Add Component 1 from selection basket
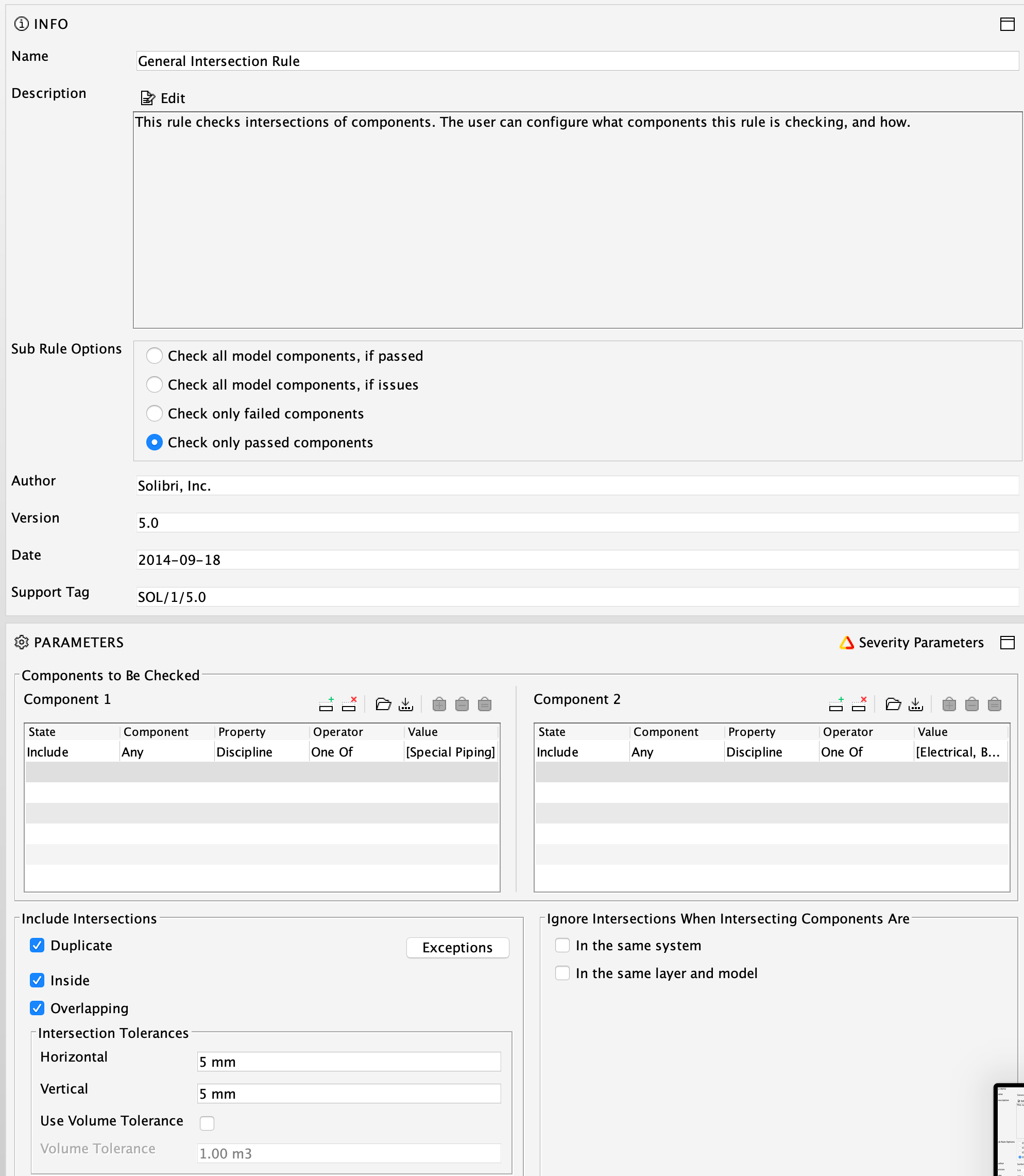Image resolution: width=1024 pixels, height=1176 pixels. (x=439, y=704)
